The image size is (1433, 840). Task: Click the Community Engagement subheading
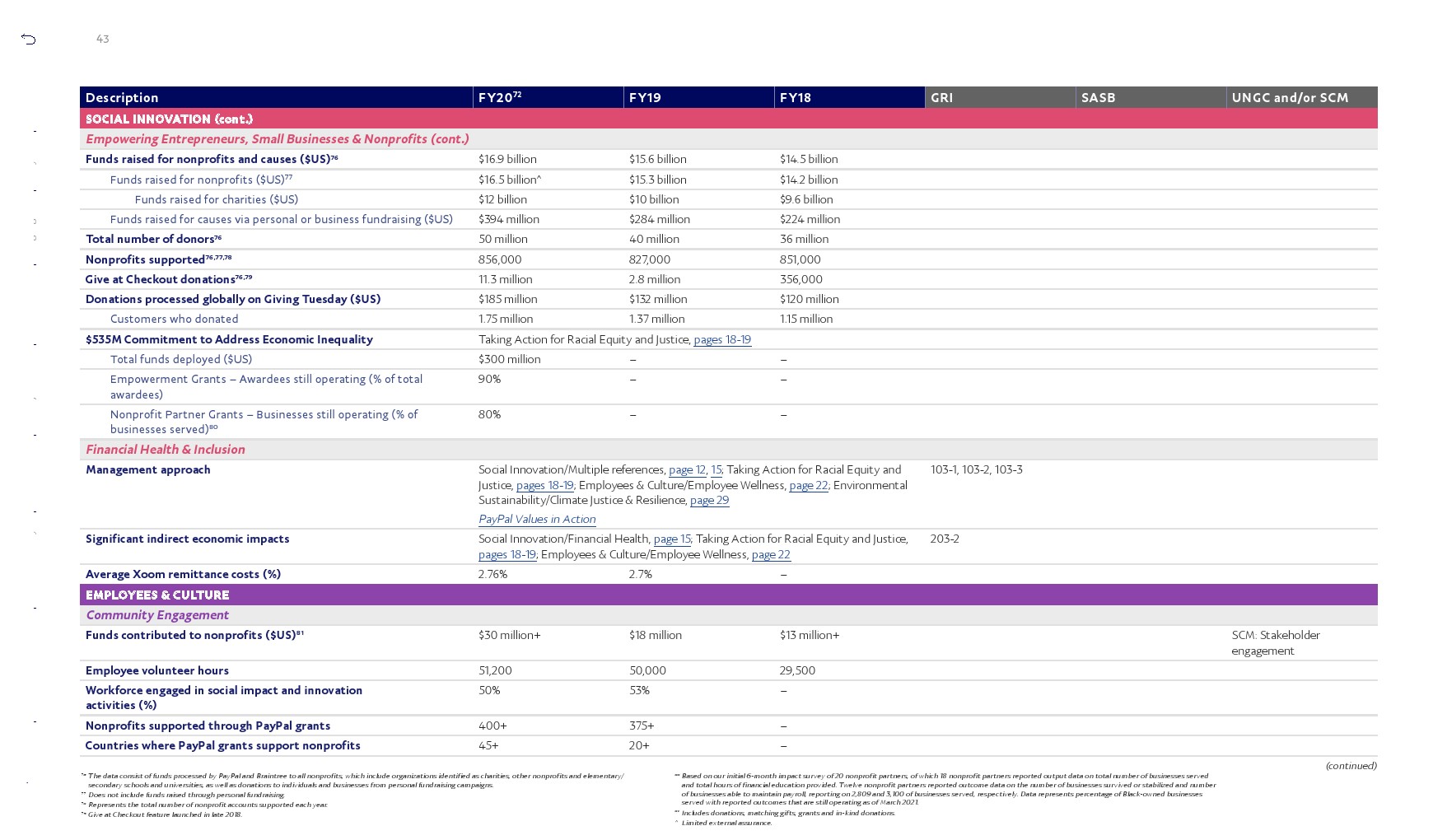(x=157, y=614)
